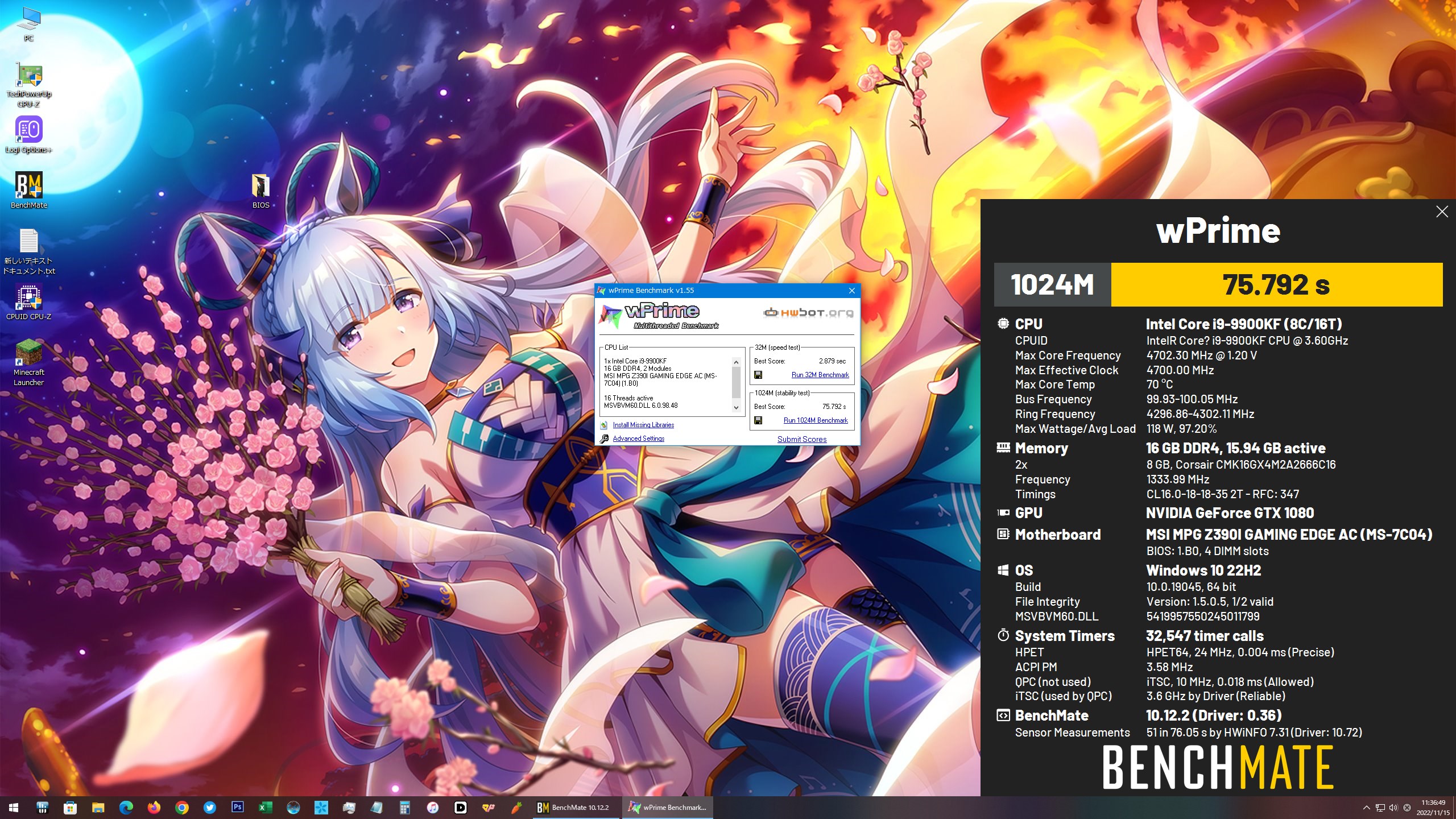Launch Microsoft Edge from taskbar

coord(126,808)
